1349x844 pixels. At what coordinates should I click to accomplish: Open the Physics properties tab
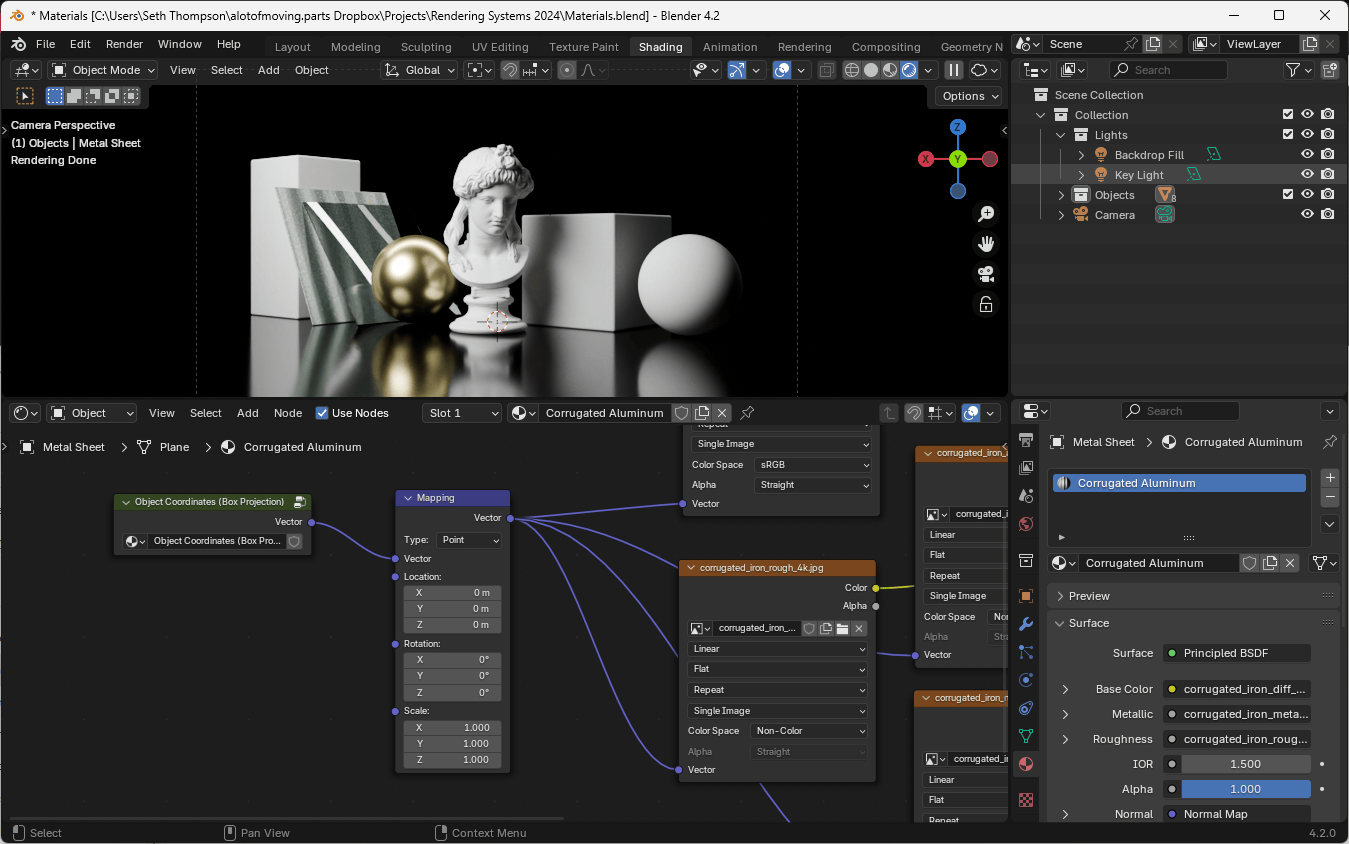click(x=1025, y=680)
